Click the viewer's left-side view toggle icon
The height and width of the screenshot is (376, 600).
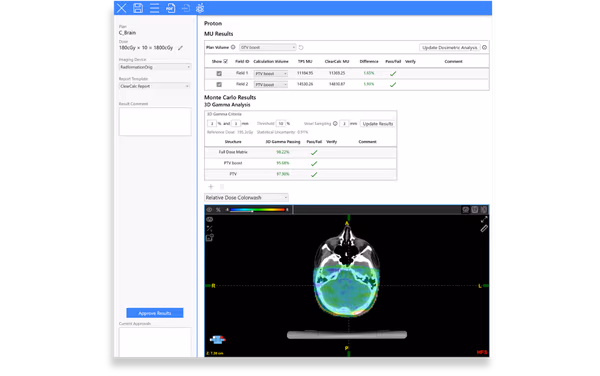point(209,220)
